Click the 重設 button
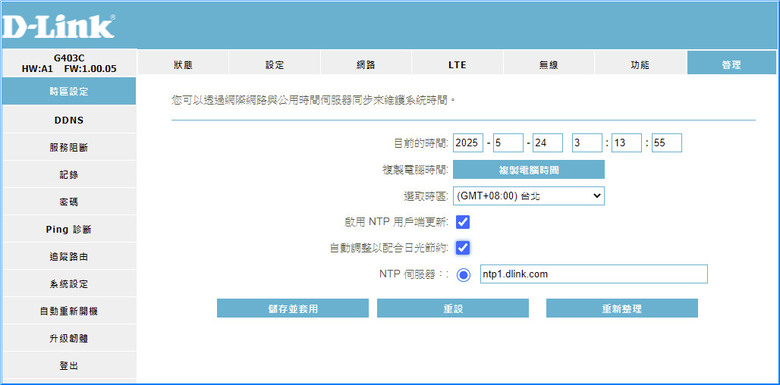Image resolution: width=780 pixels, height=385 pixels. click(x=453, y=308)
